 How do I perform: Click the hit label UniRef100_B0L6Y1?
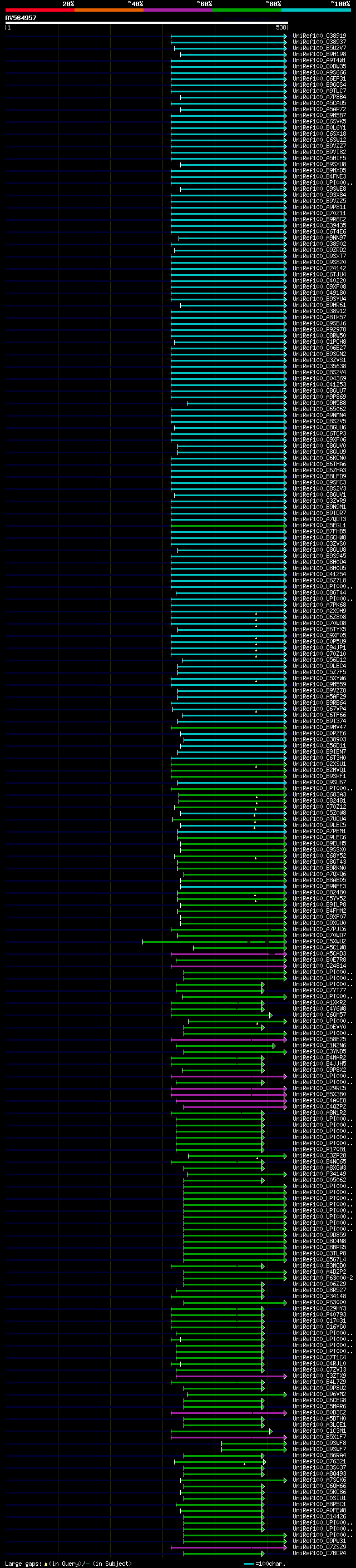tap(319, 128)
